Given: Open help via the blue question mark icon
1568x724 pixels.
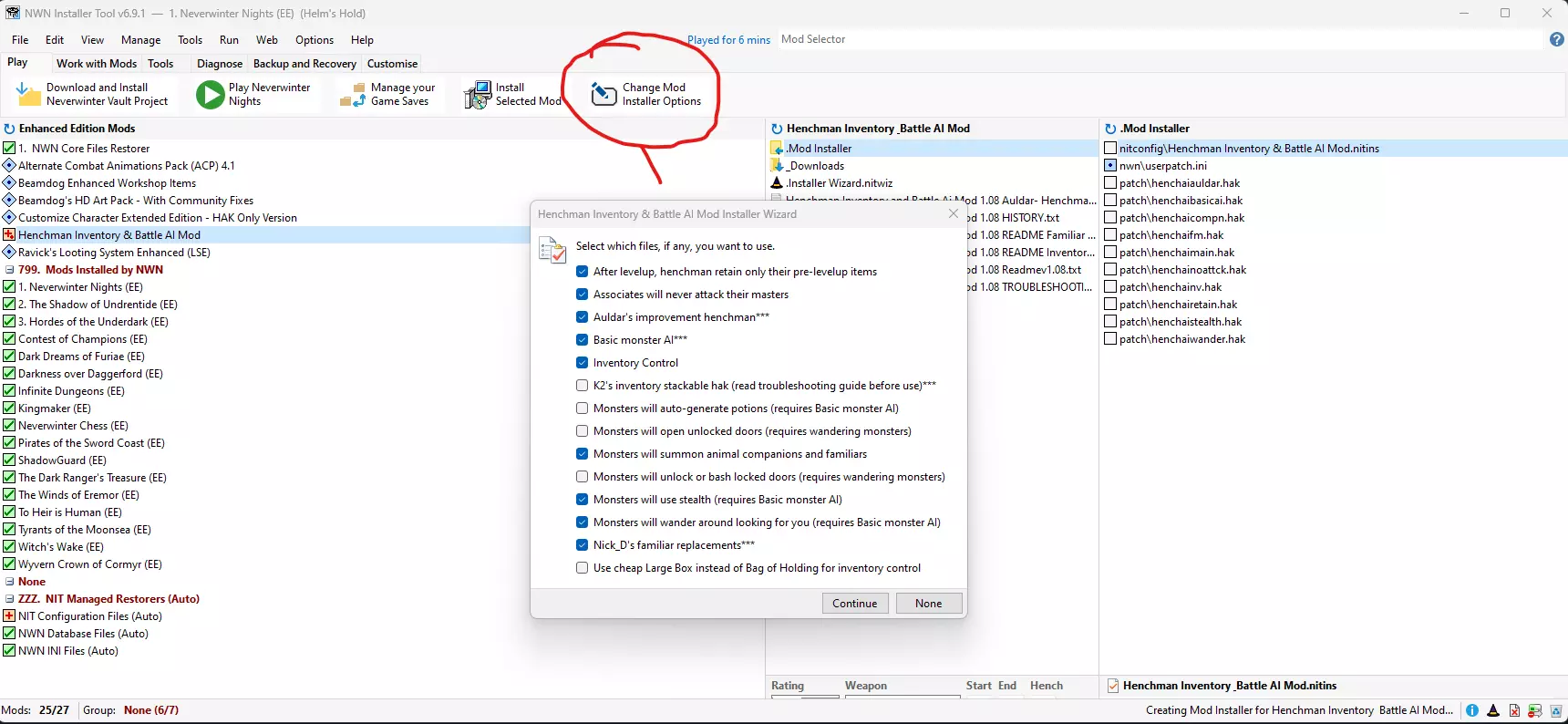Looking at the screenshot, I should click(1556, 39).
